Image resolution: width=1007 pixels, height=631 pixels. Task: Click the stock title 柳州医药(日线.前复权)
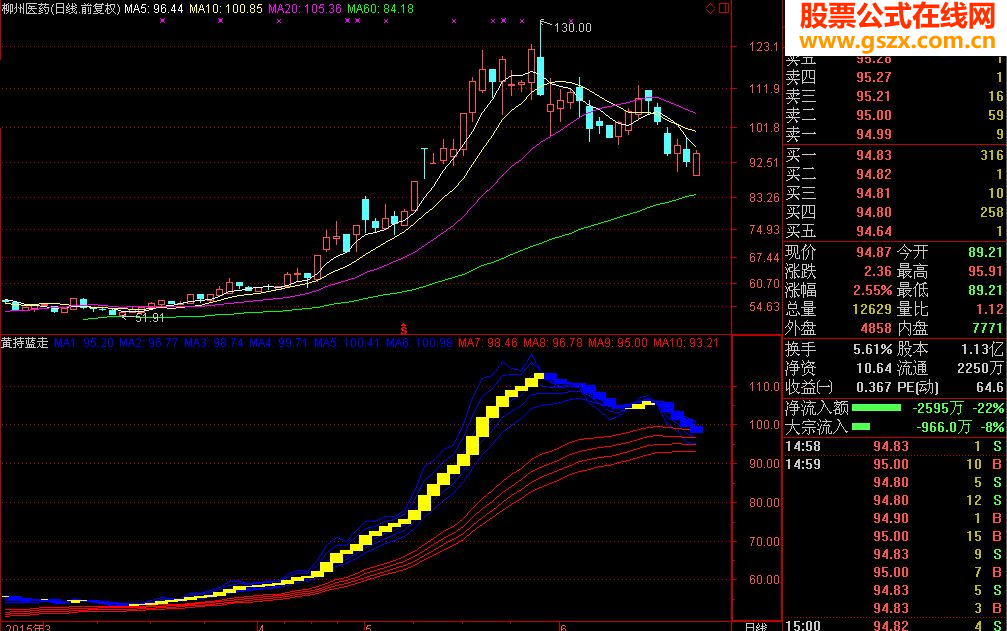coord(61,9)
